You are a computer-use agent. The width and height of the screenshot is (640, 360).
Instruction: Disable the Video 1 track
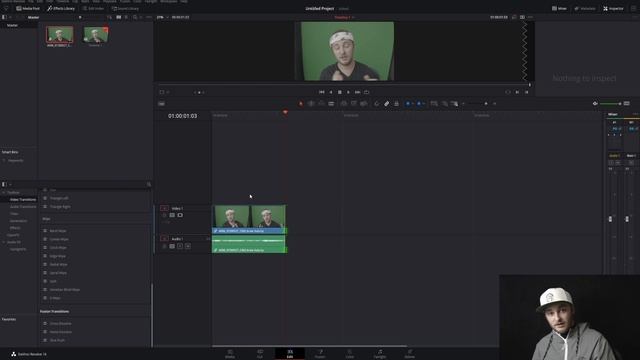tap(180, 215)
